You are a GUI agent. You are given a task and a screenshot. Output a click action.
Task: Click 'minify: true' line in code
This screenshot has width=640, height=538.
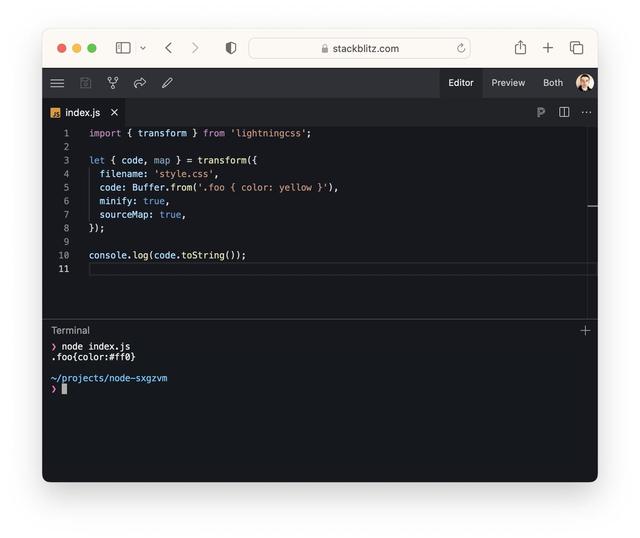[134, 201]
